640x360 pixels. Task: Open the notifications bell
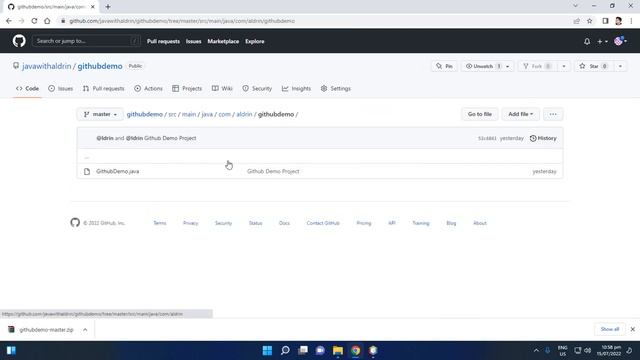point(587,41)
